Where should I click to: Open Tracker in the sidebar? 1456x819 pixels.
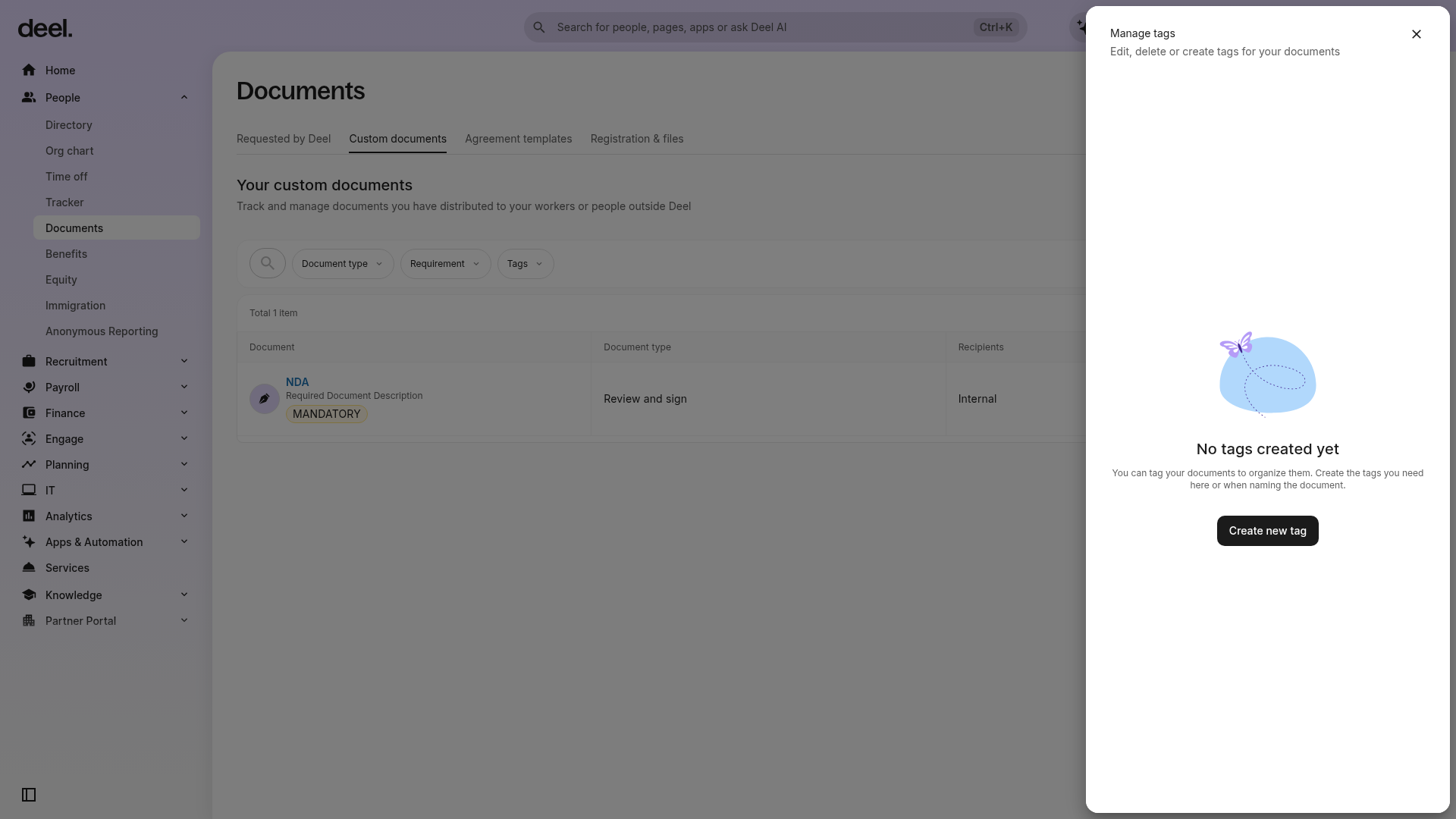[117, 202]
